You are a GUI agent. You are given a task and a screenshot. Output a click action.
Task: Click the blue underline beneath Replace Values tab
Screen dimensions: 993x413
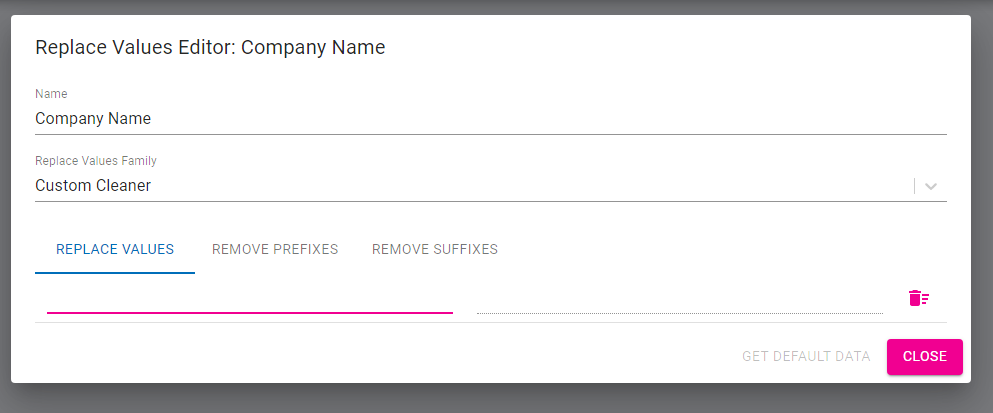pos(115,272)
